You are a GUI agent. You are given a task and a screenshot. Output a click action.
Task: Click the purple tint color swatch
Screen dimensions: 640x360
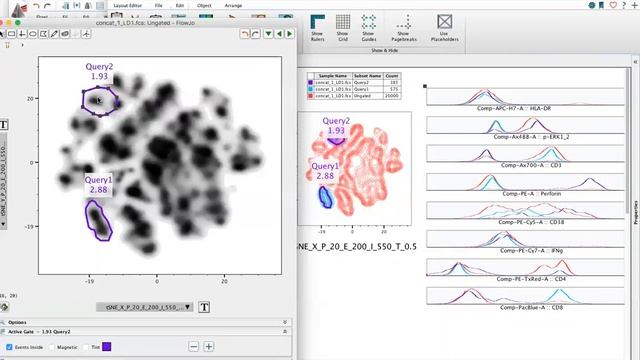[107, 347]
